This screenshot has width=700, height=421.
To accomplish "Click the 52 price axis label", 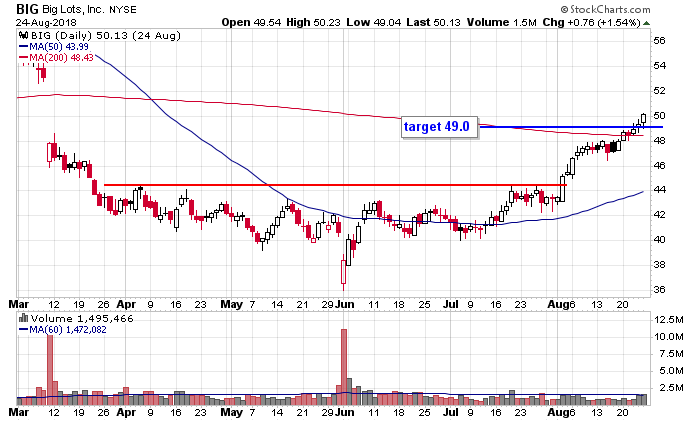I will 659,91.
